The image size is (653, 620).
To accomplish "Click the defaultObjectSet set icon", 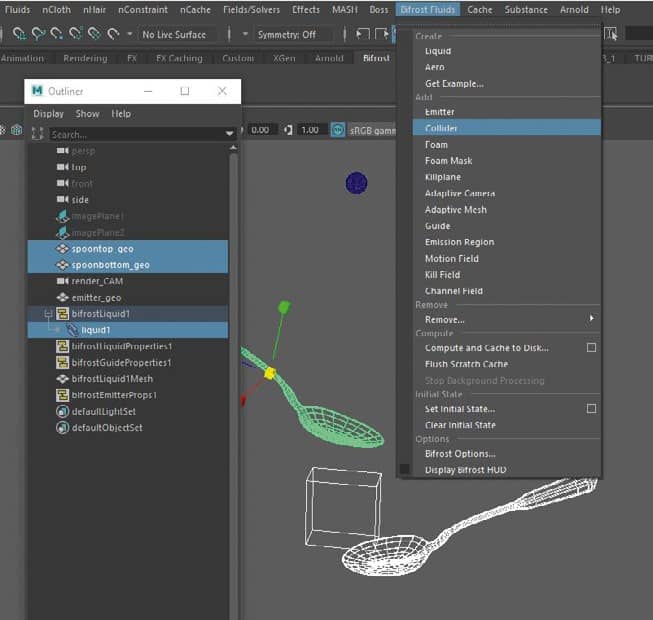I will [62, 428].
